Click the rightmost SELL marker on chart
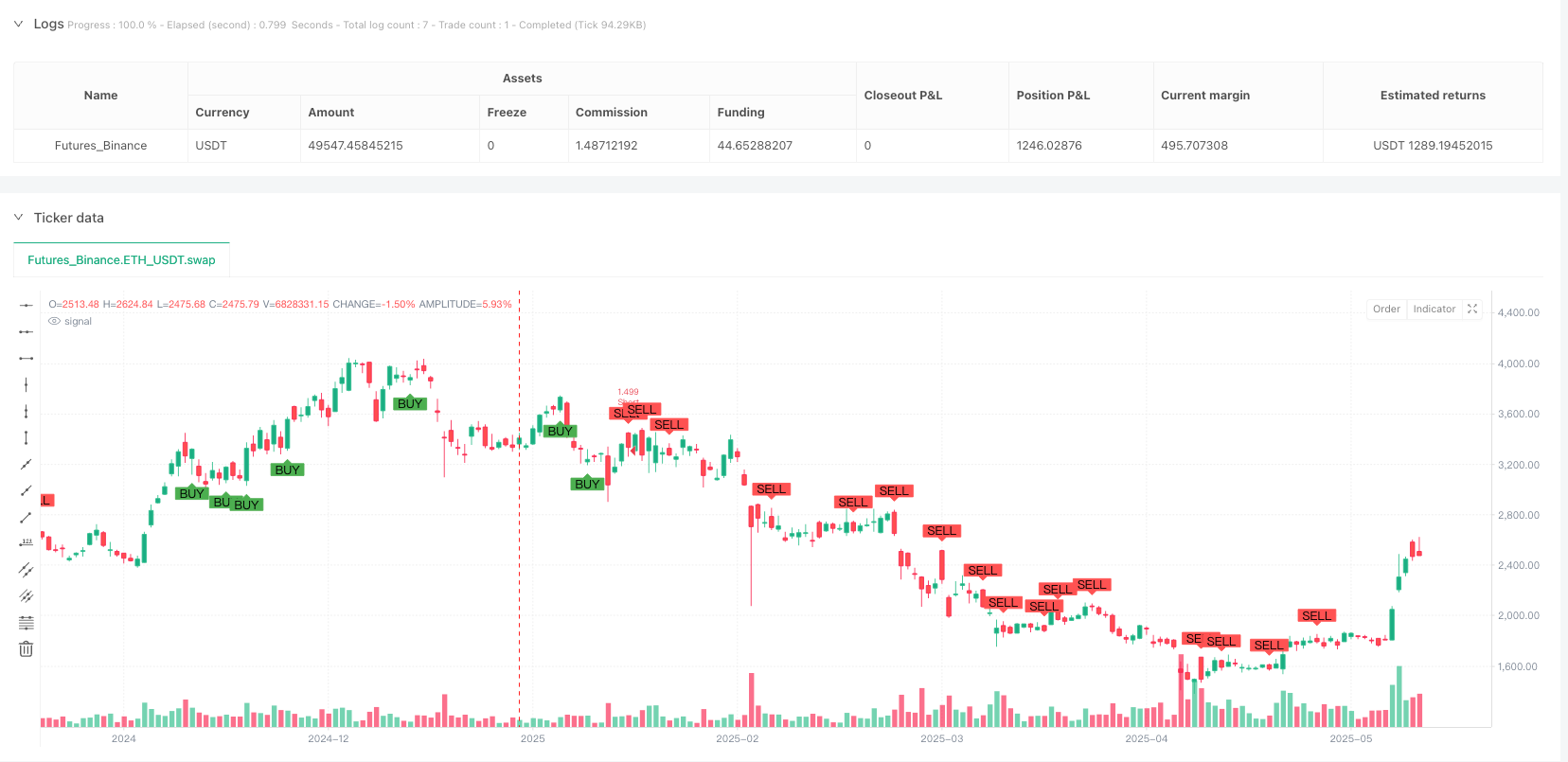The height and width of the screenshot is (762, 1568). [x=1316, y=616]
